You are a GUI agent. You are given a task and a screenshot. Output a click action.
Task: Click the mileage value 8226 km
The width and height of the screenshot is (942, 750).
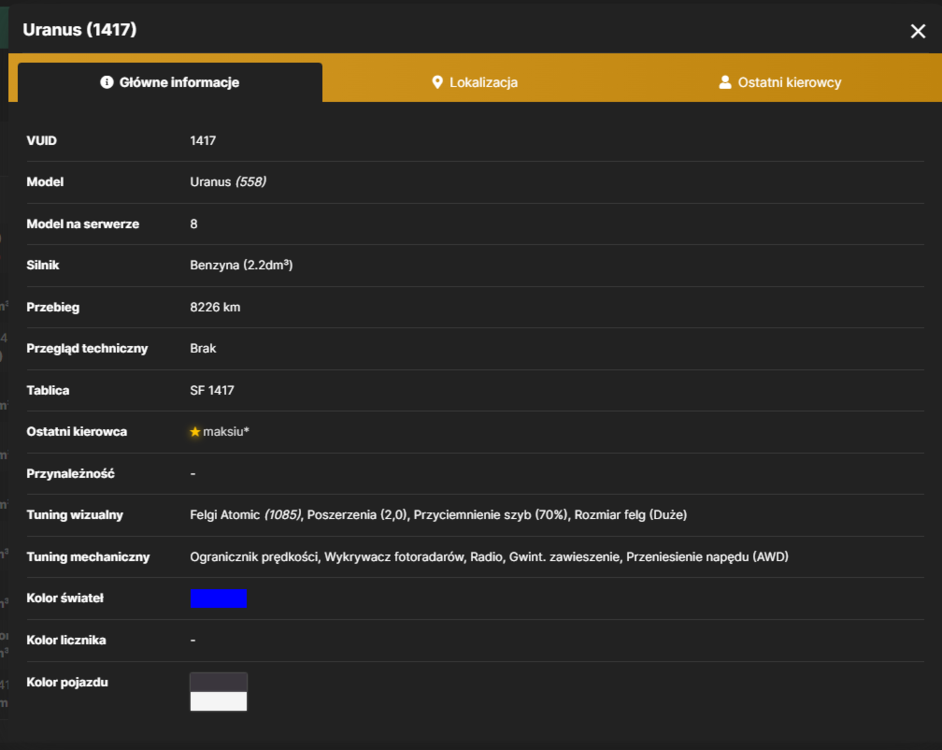(x=215, y=307)
